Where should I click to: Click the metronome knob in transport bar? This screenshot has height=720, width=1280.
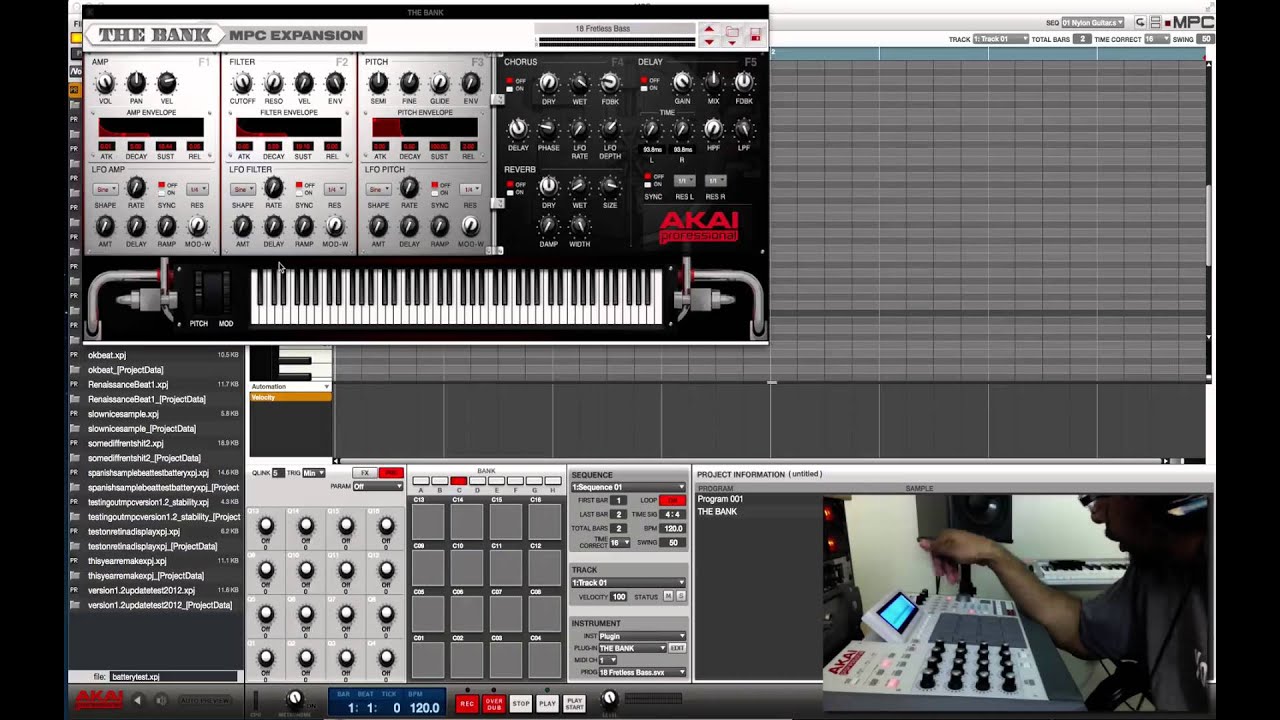295,700
